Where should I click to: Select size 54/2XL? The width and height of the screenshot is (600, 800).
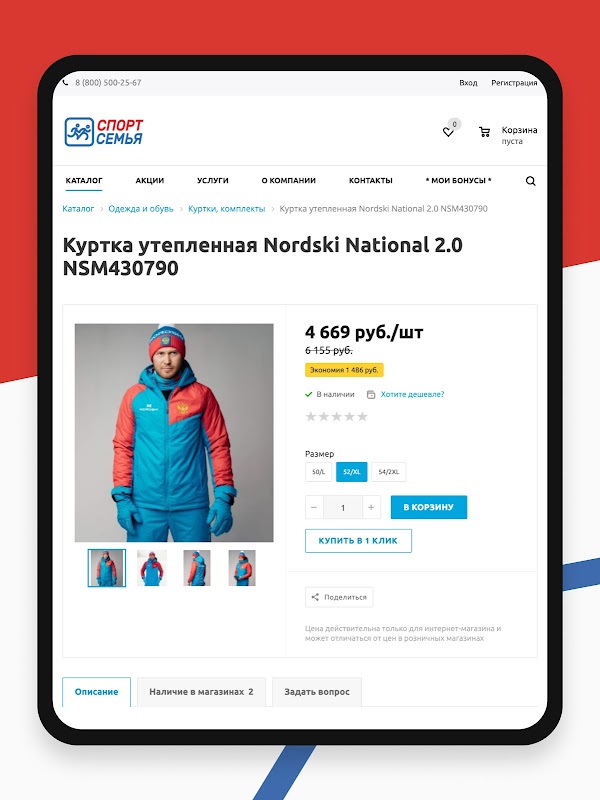(x=389, y=472)
